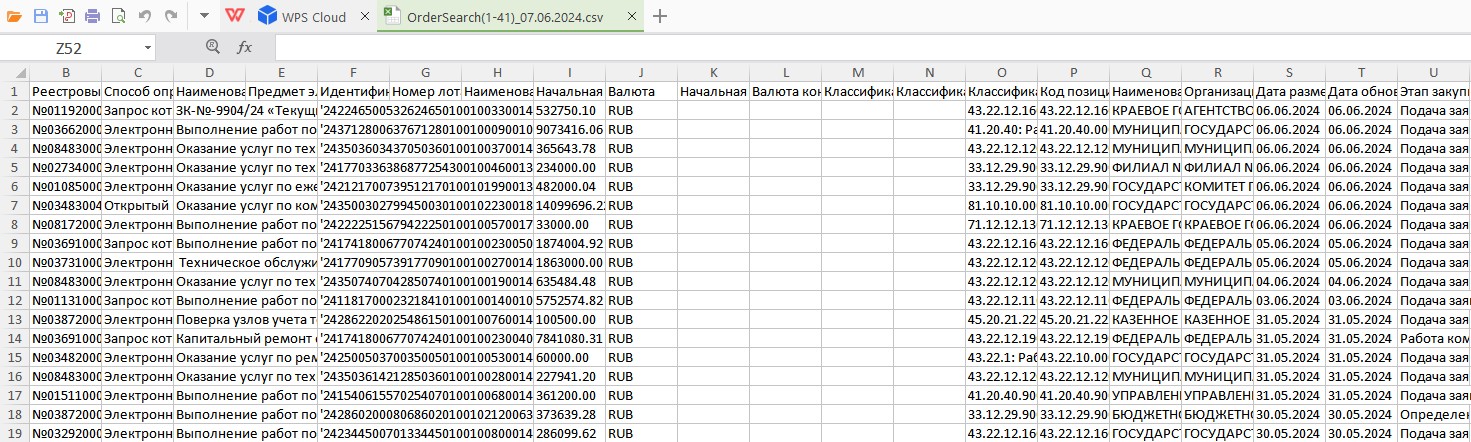Click the Select All corner triangle

pyautogui.click(x=14, y=72)
